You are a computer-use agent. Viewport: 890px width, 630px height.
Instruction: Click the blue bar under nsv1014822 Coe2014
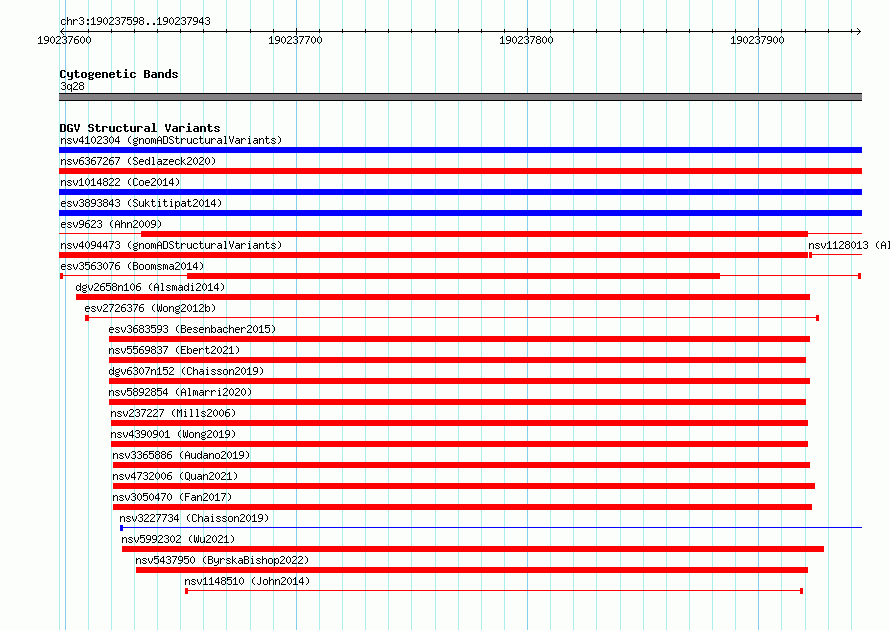coord(460,192)
